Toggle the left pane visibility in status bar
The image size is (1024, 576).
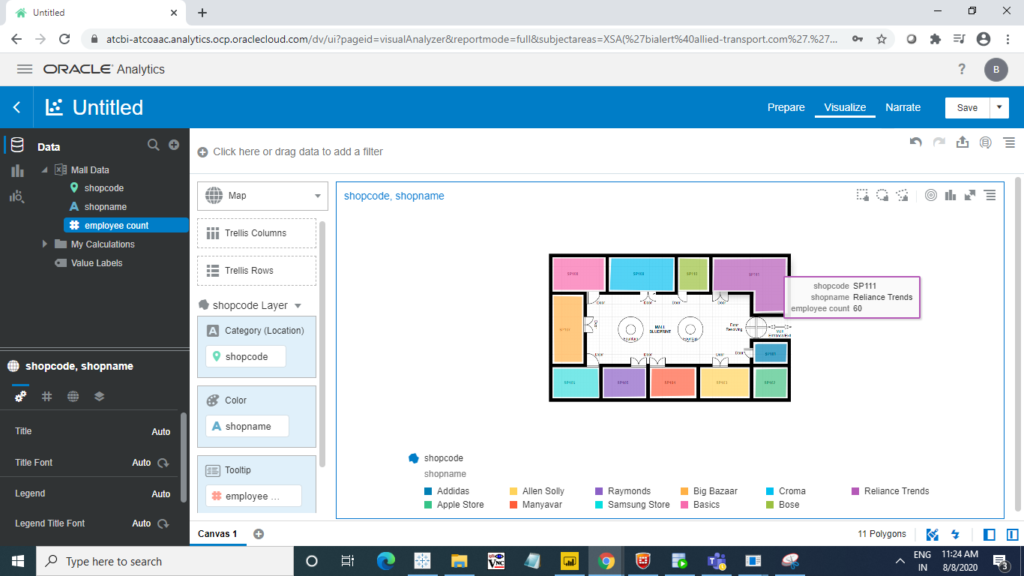(988, 533)
